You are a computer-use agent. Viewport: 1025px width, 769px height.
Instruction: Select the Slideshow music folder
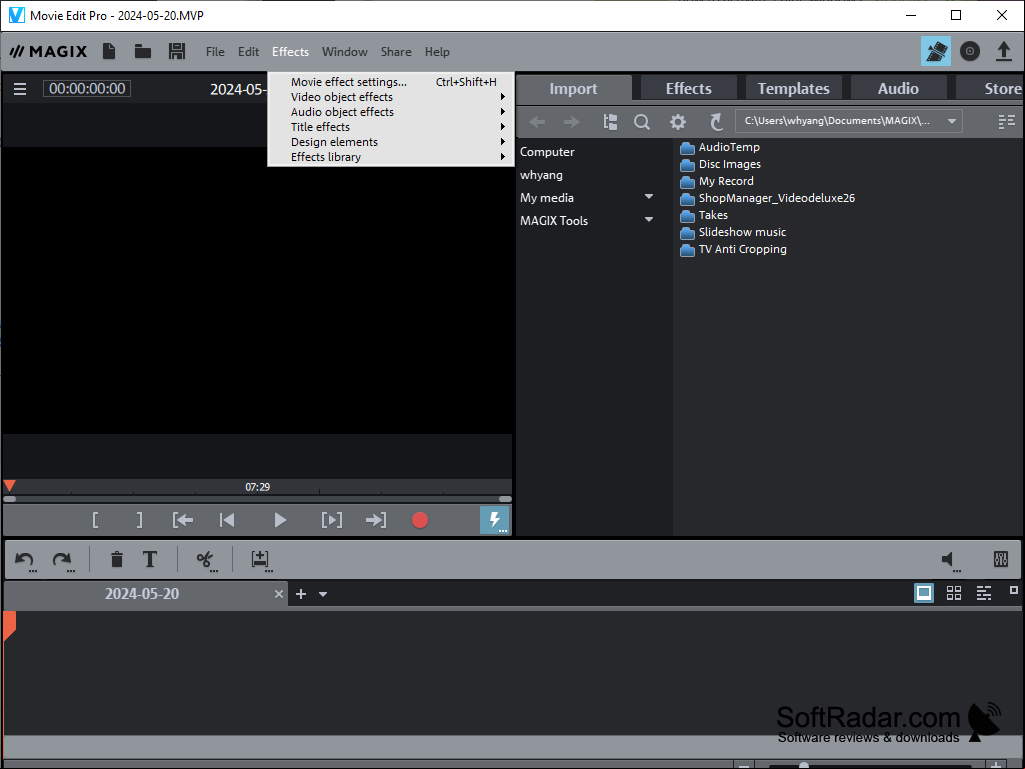point(733,232)
